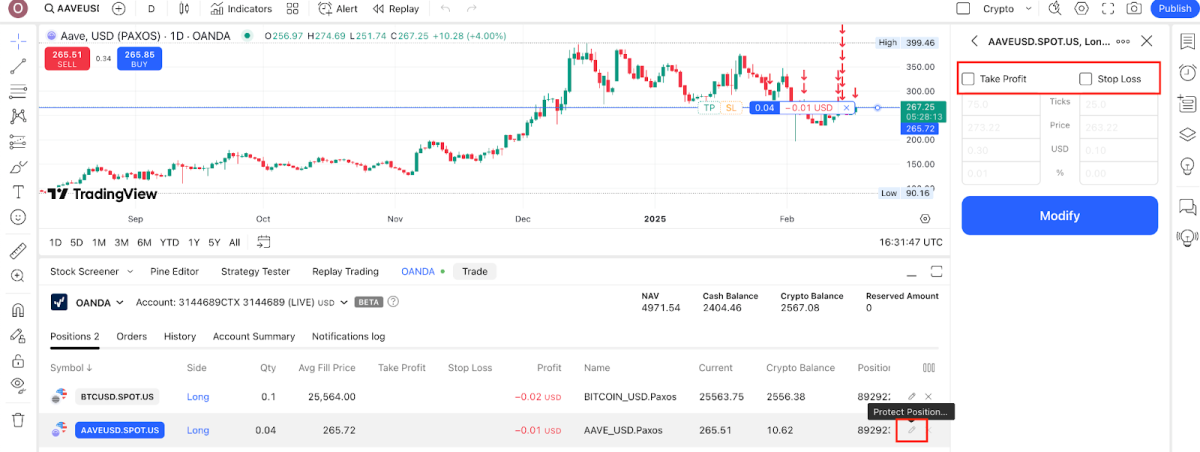The height and width of the screenshot is (452, 1200).
Task: Toggle stay in drawing mode
Action: point(18,335)
